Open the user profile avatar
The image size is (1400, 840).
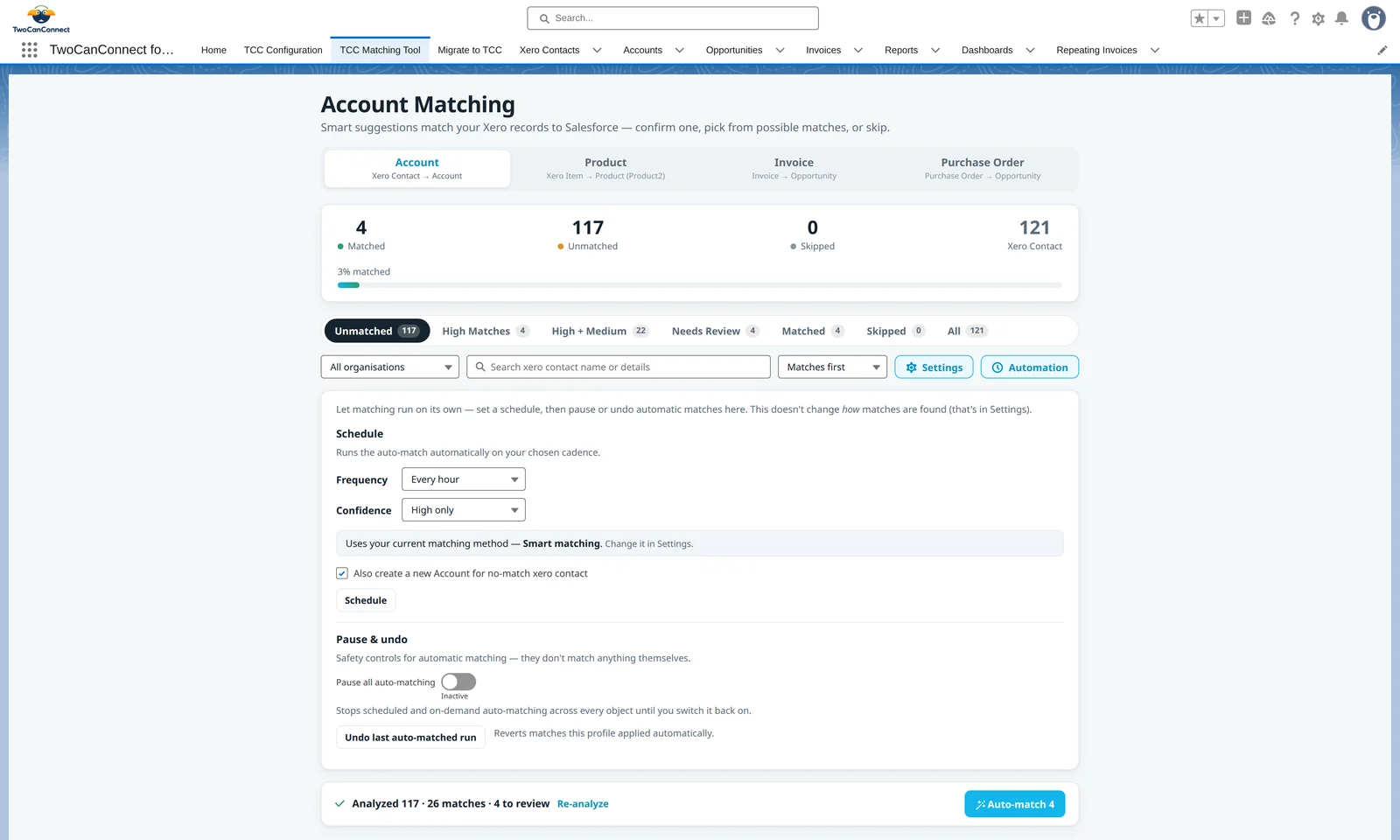click(1374, 18)
